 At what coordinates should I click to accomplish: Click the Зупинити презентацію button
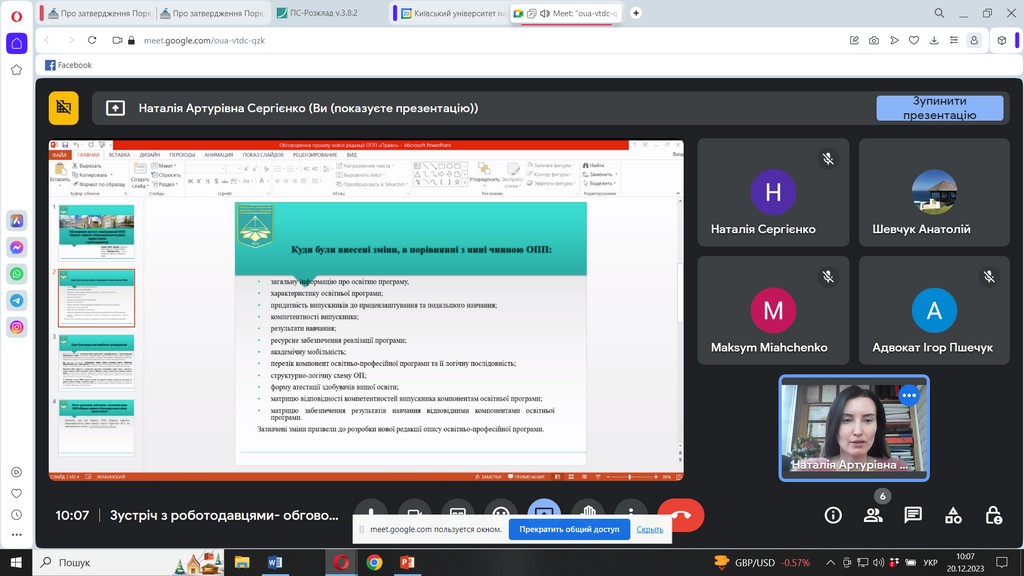tap(939, 108)
